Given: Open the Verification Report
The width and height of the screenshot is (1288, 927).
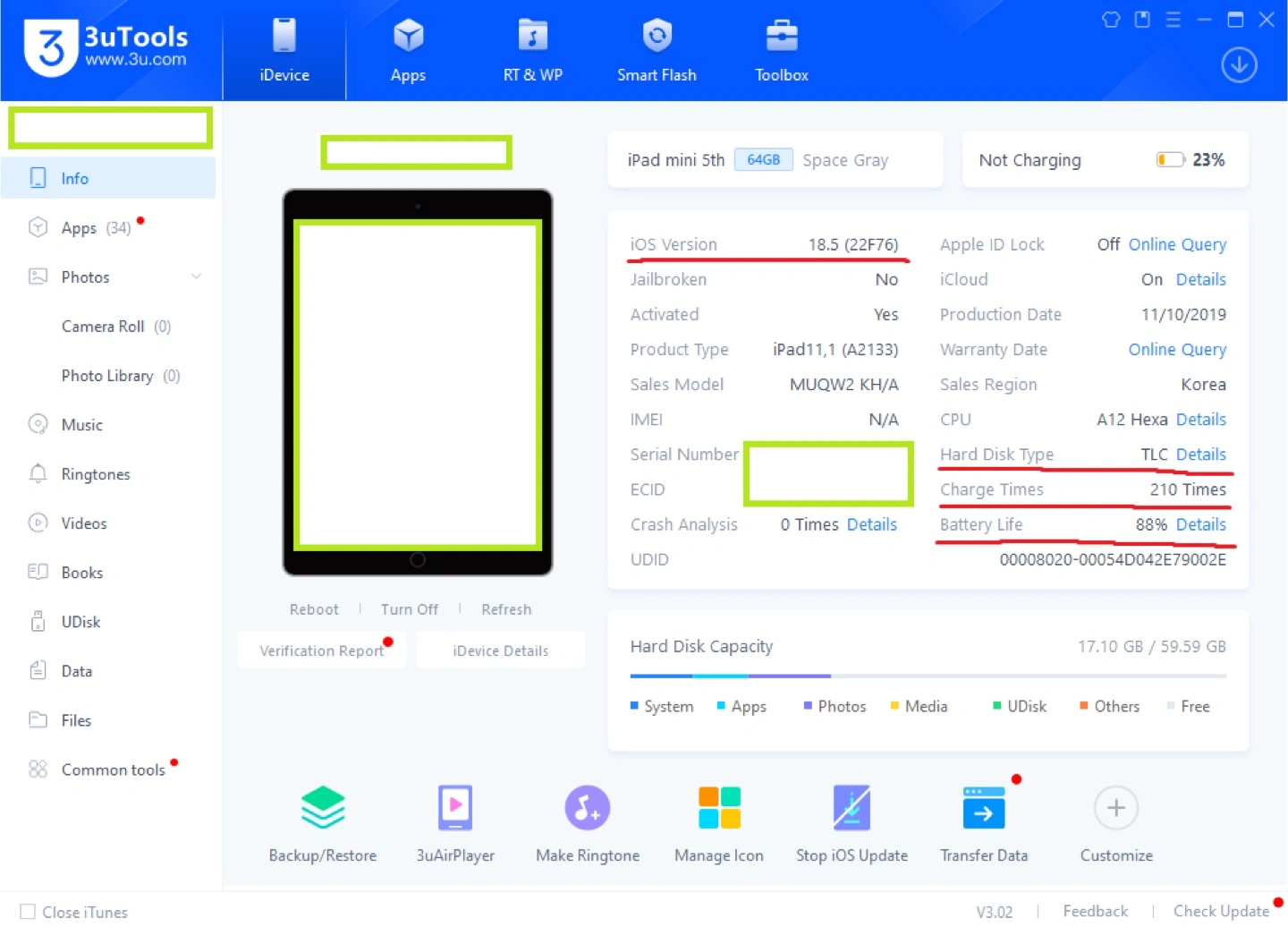Looking at the screenshot, I should click(322, 651).
